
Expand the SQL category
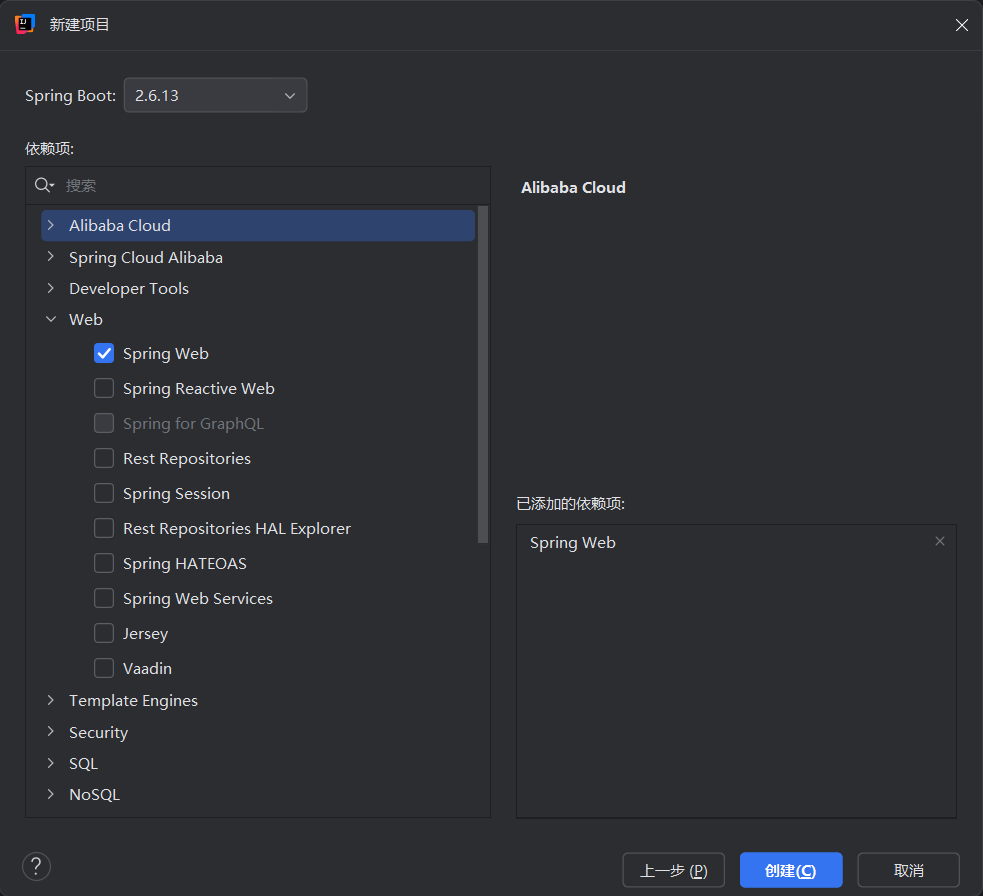point(51,763)
